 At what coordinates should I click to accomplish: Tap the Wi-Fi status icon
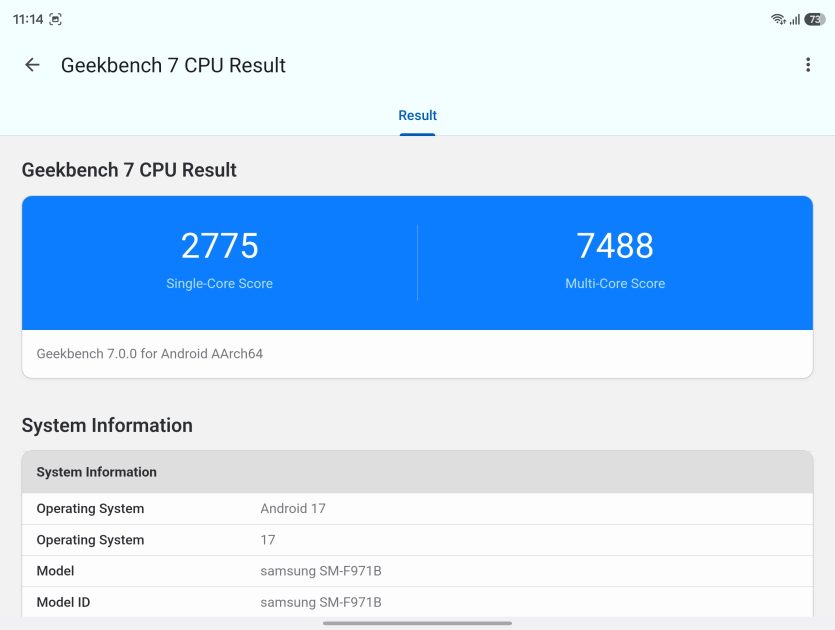pos(778,20)
